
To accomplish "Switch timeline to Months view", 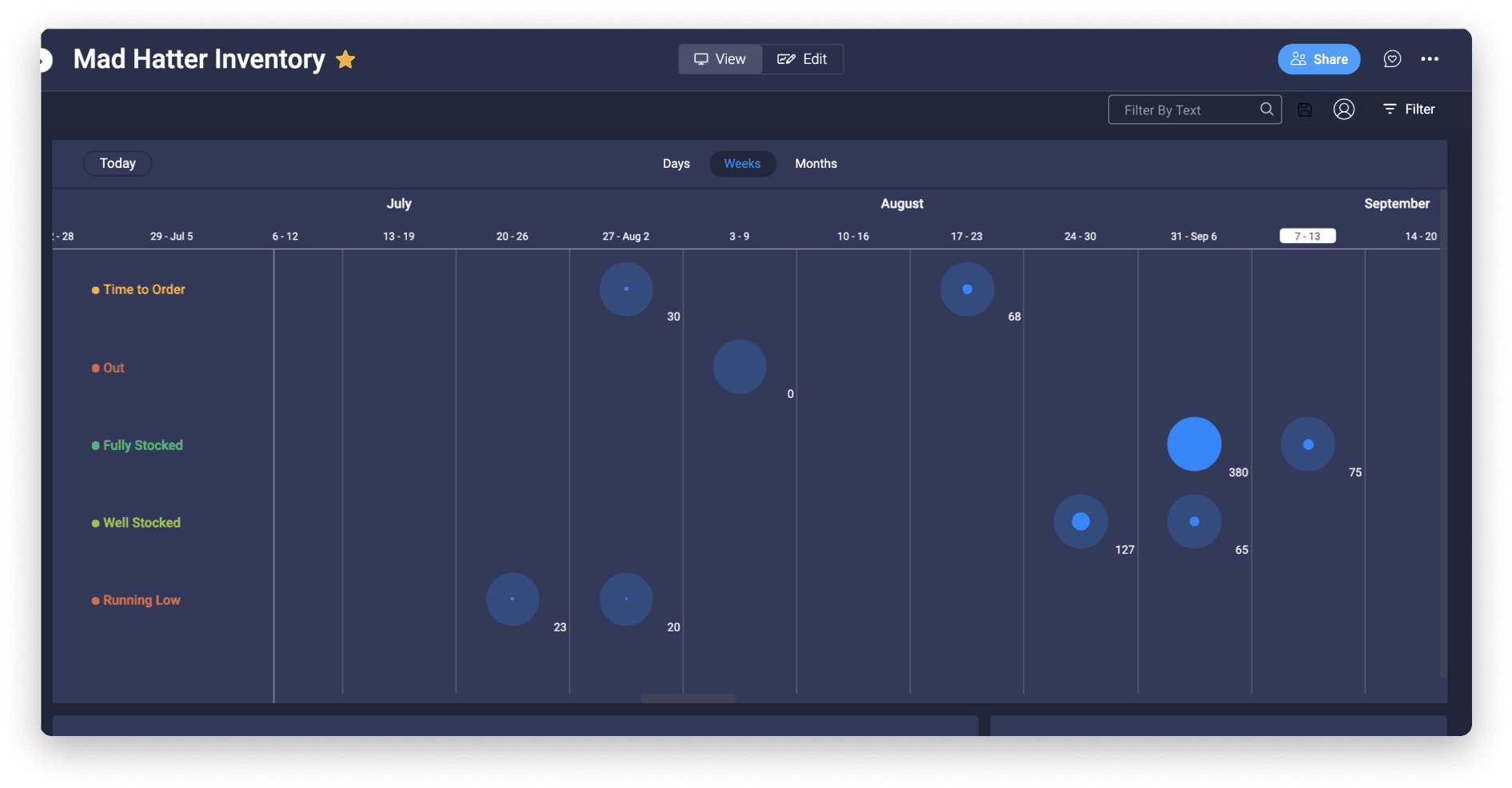I will [816, 163].
